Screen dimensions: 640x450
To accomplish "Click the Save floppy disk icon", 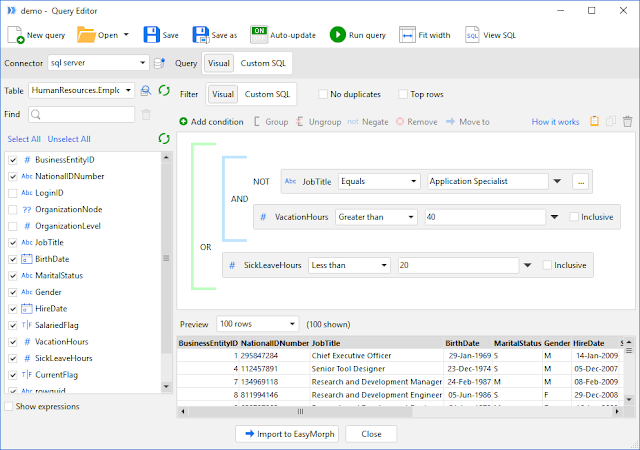I will click(151, 35).
